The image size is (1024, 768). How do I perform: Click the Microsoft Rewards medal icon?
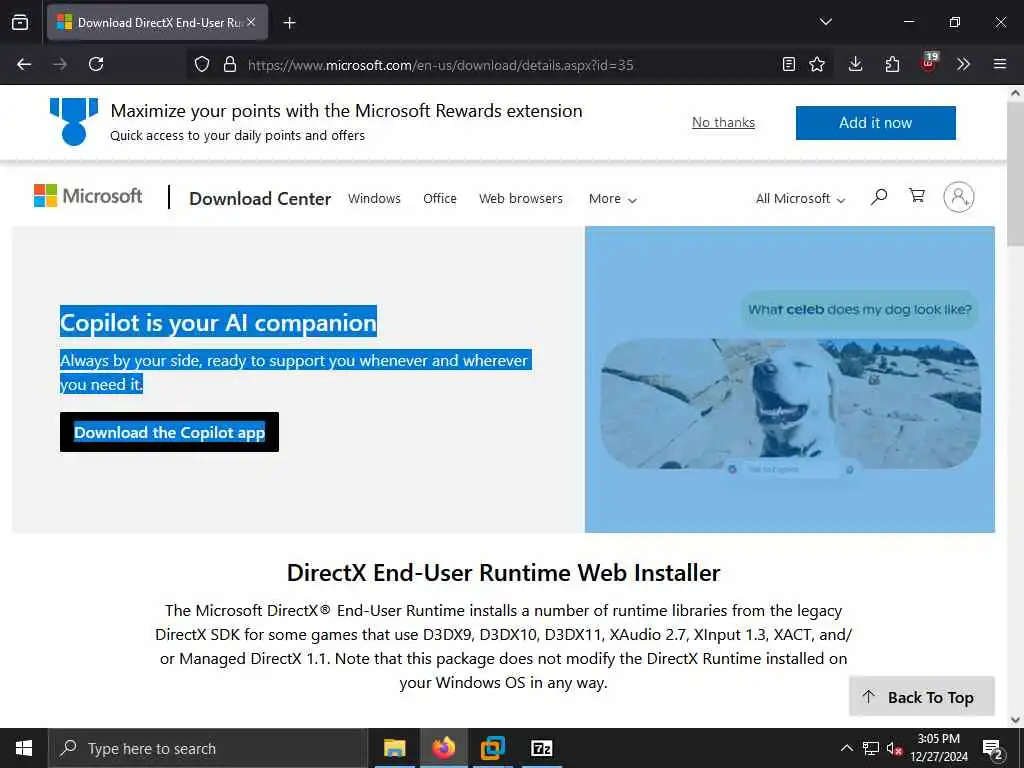coord(74,121)
